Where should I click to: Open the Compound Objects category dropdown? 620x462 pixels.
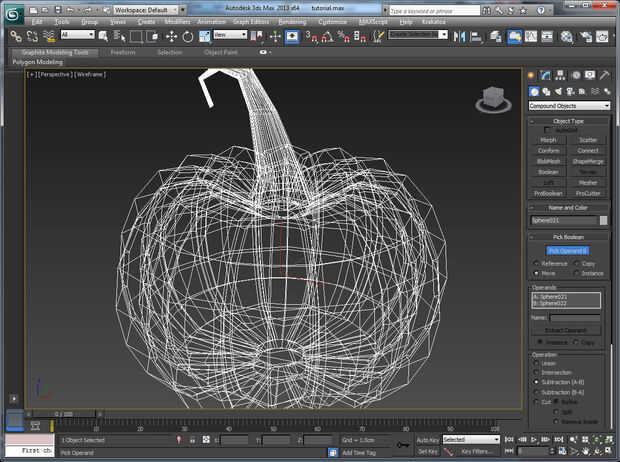click(x=569, y=105)
